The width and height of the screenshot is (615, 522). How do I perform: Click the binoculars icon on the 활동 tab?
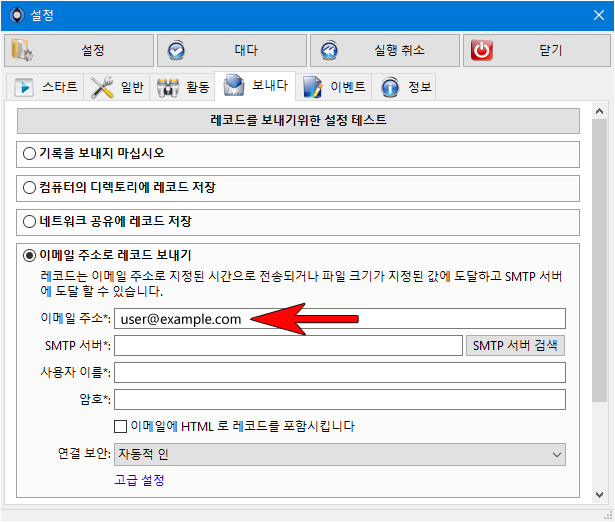pos(168,87)
